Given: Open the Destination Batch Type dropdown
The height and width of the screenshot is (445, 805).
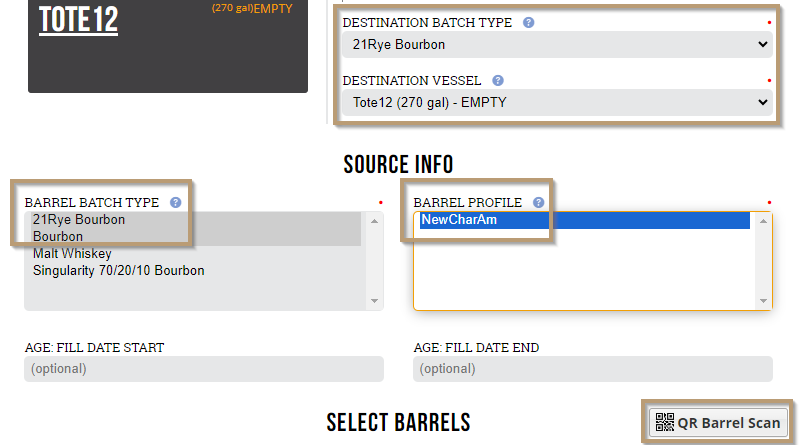Looking at the screenshot, I should 557,45.
